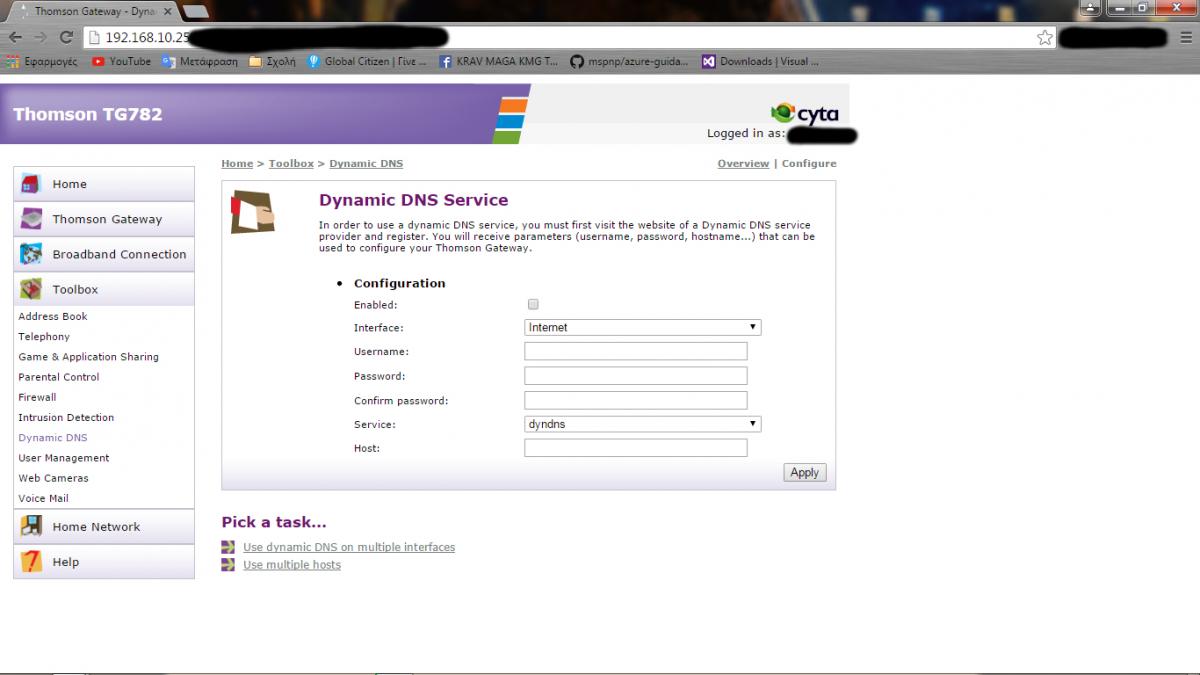
Task: Close the Thomson Gateway browser tab
Action: pos(168,12)
